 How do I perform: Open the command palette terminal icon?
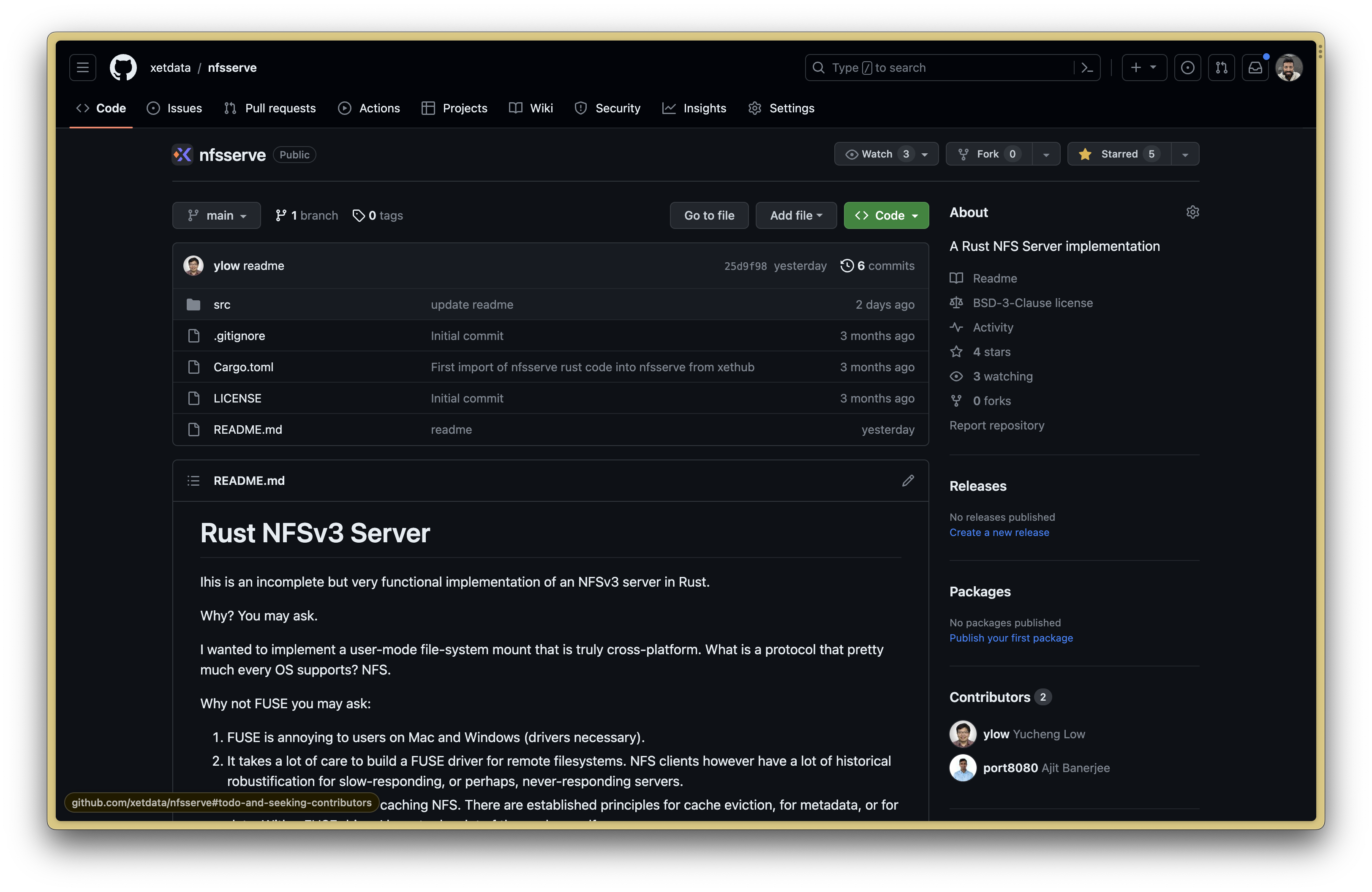coord(1087,68)
